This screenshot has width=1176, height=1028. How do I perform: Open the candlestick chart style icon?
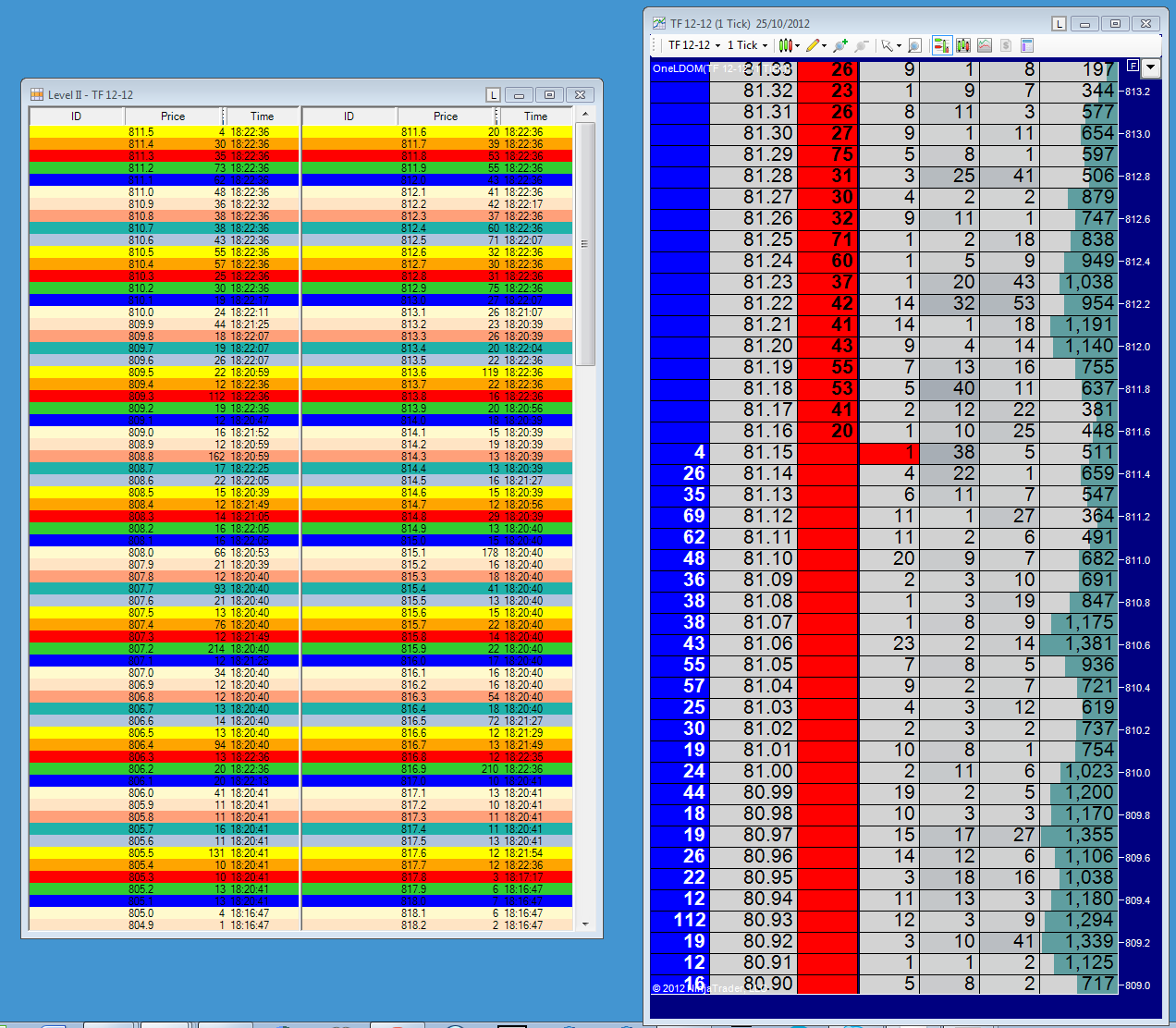pyautogui.click(x=784, y=45)
